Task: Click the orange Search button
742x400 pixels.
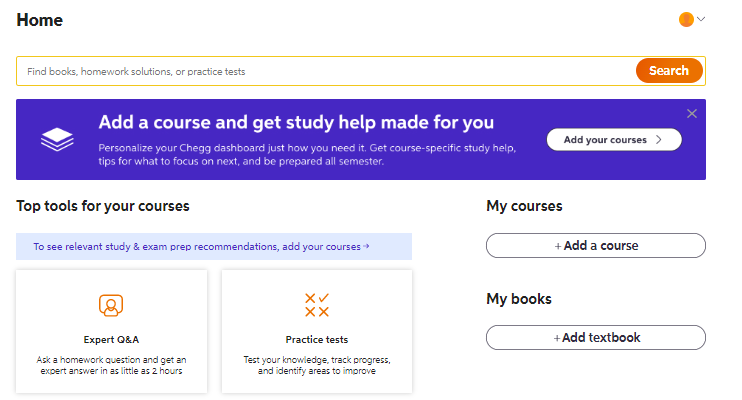Action: [669, 71]
